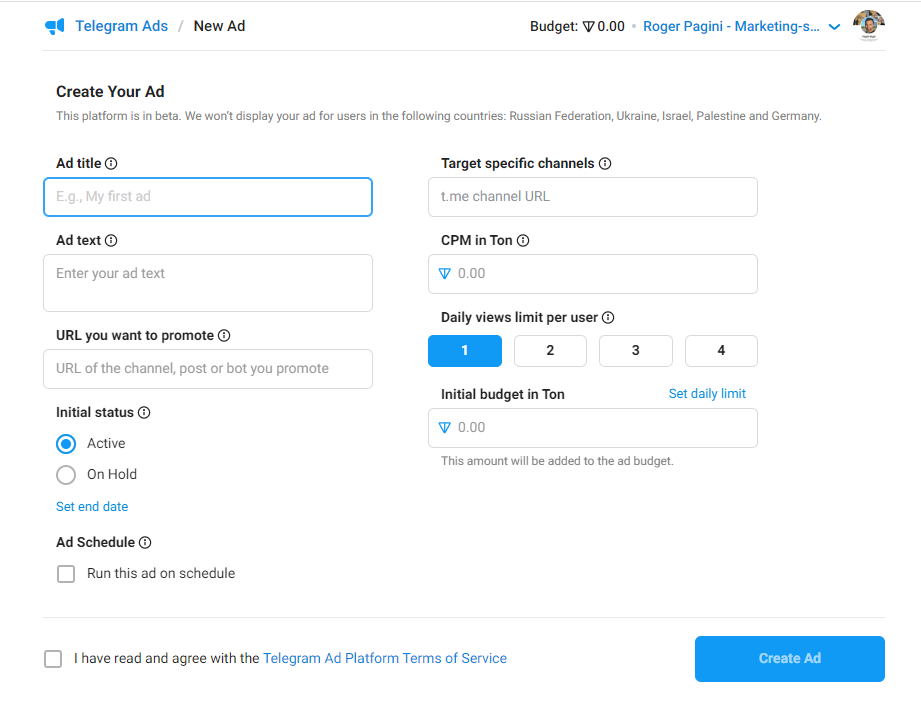Image resolution: width=921 pixels, height=713 pixels.
Task: Click the New Ad breadcrumb text
Action: 220,26
